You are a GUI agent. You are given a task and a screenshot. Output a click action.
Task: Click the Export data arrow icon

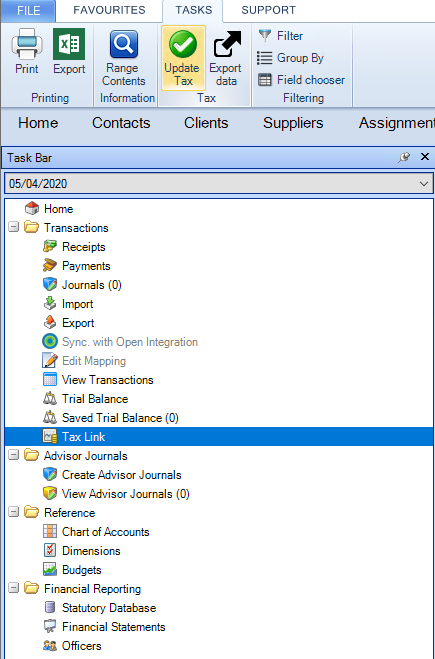coord(227,44)
